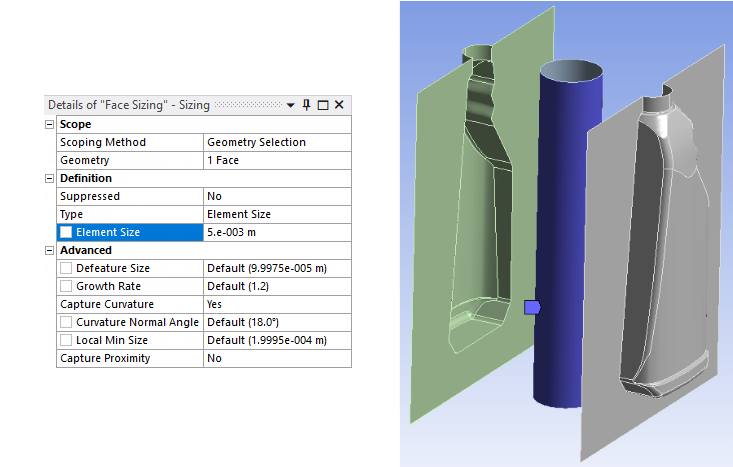Tick the Curvature Normal Angle checkbox
733x467 pixels.
click(x=66, y=322)
